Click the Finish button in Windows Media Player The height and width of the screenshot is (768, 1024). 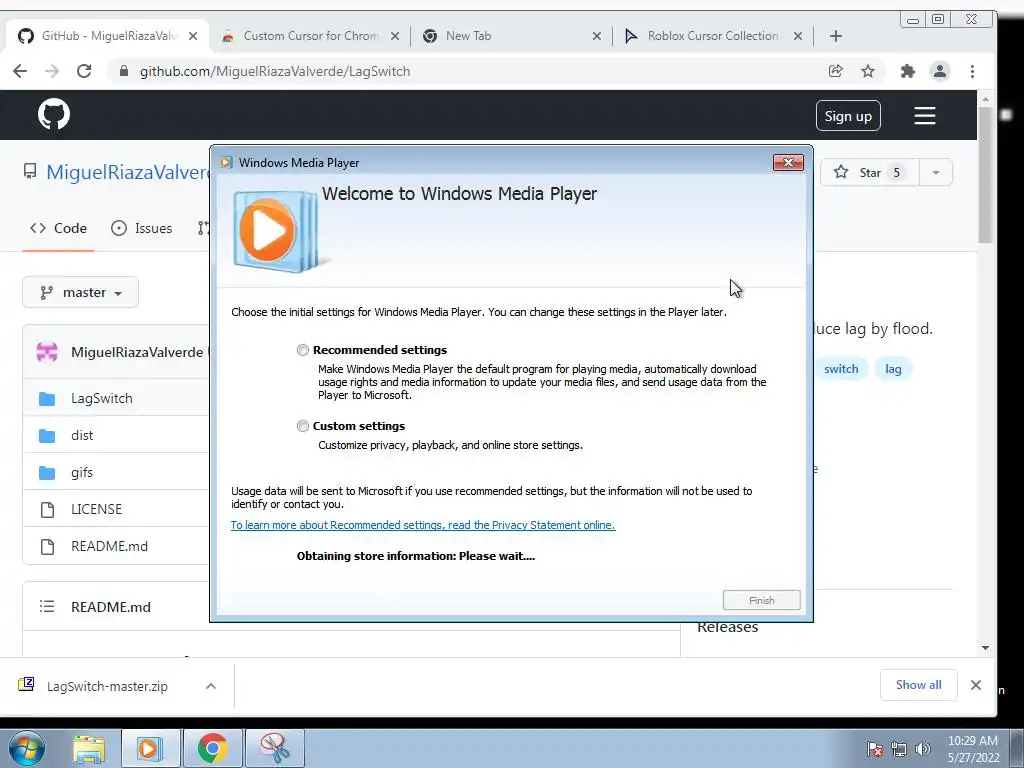tap(761, 600)
